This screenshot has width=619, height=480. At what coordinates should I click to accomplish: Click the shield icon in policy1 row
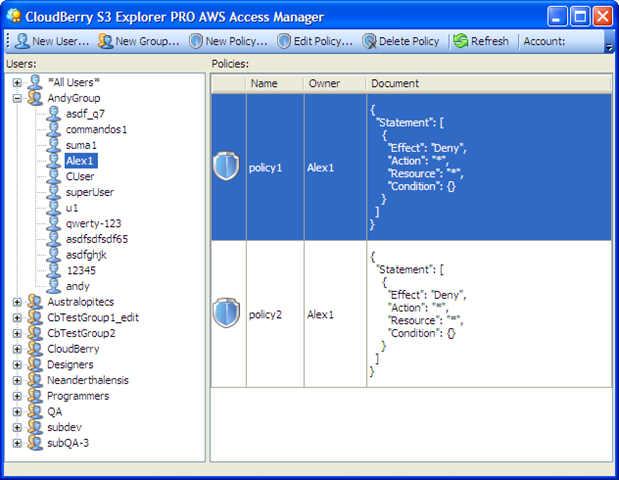(226, 166)
